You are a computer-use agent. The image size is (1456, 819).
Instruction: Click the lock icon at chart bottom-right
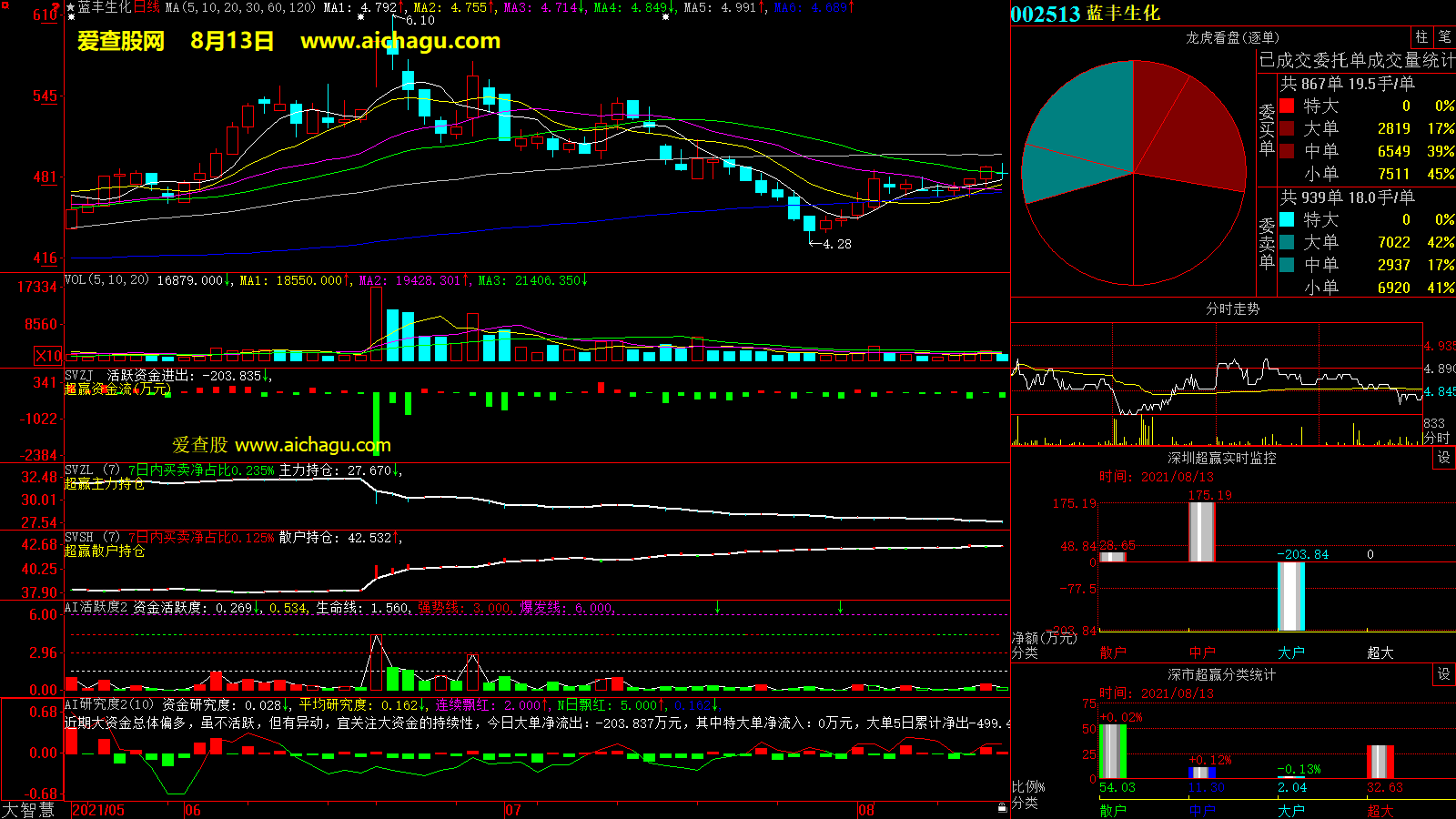tap(1002, 807)
